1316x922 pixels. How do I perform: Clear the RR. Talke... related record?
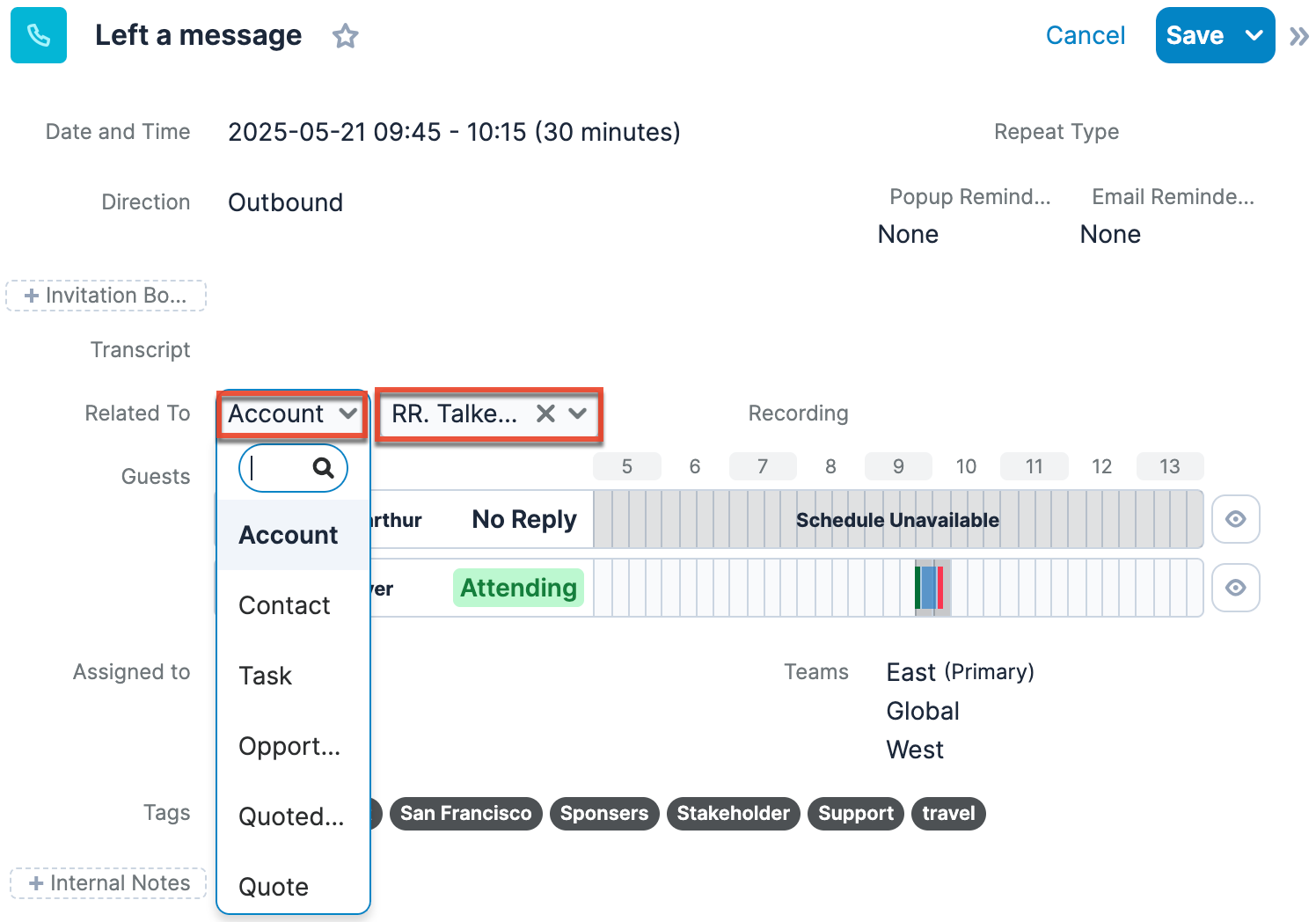tap(545, 413)
